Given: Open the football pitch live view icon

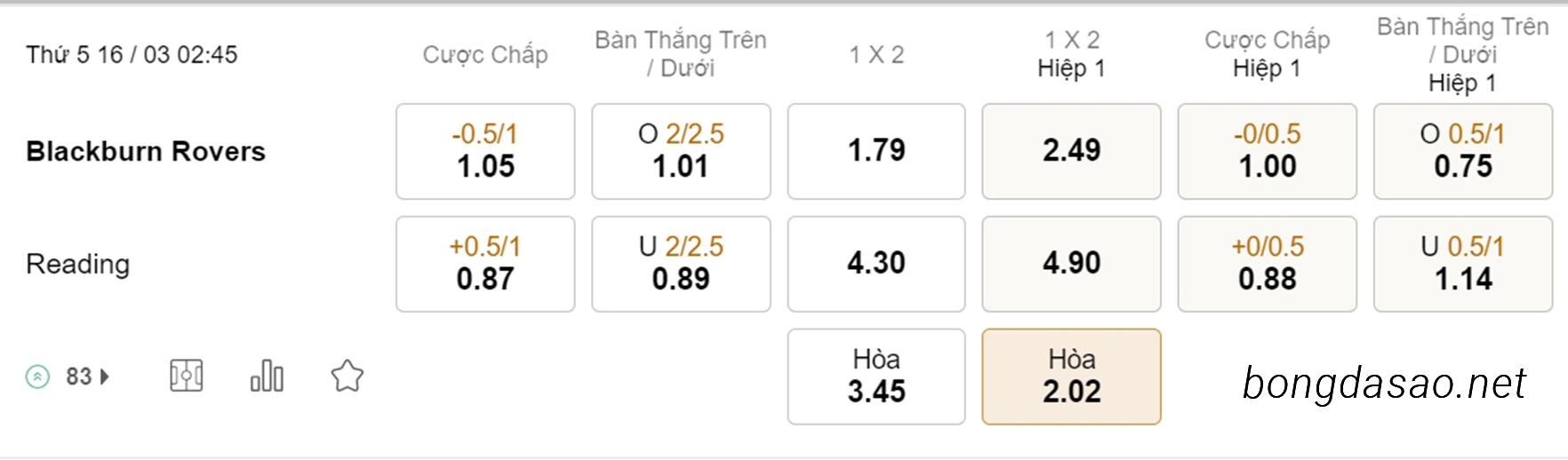Looking at the screenshot, I should click(186, 377).
